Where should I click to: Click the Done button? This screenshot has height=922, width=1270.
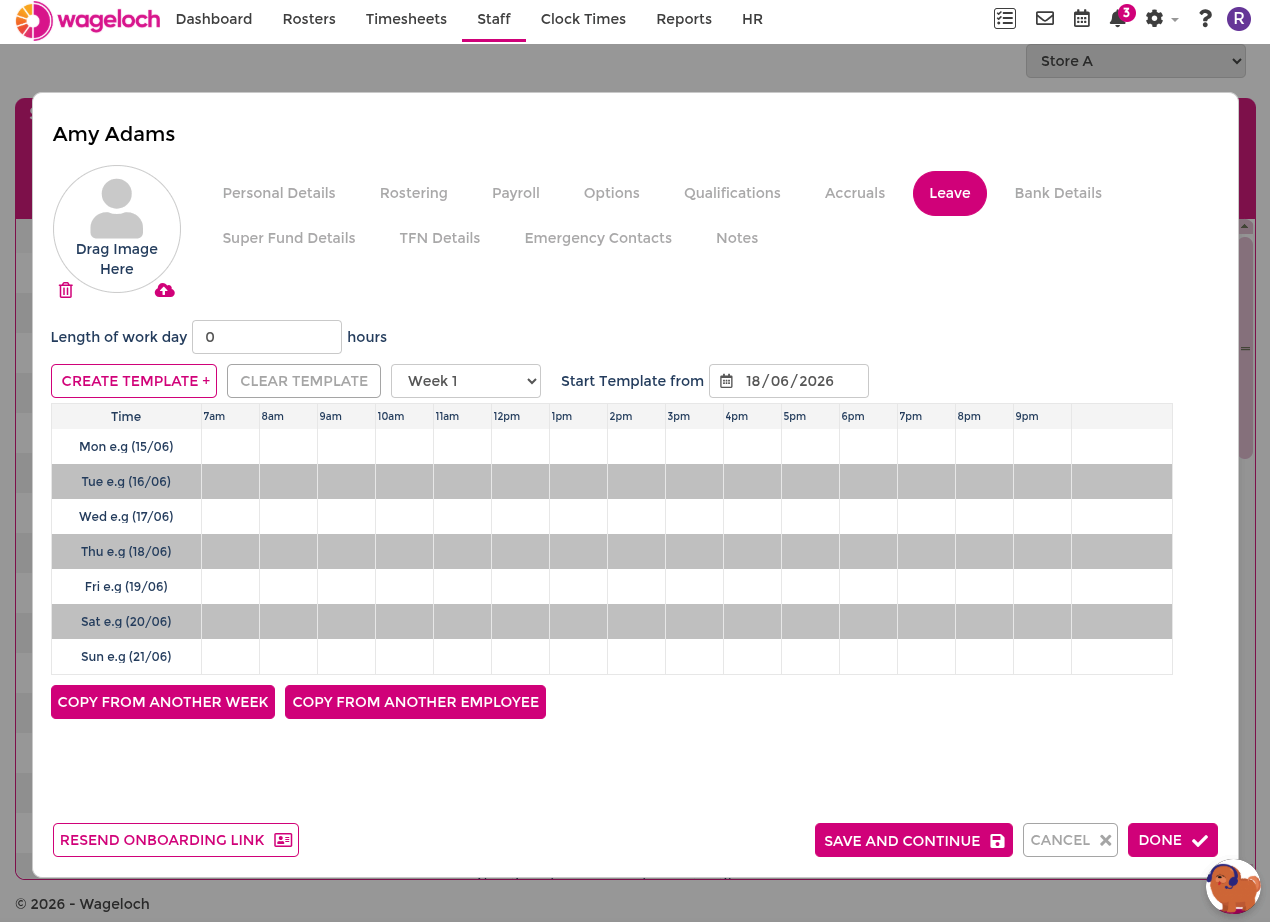[1173, 840]
